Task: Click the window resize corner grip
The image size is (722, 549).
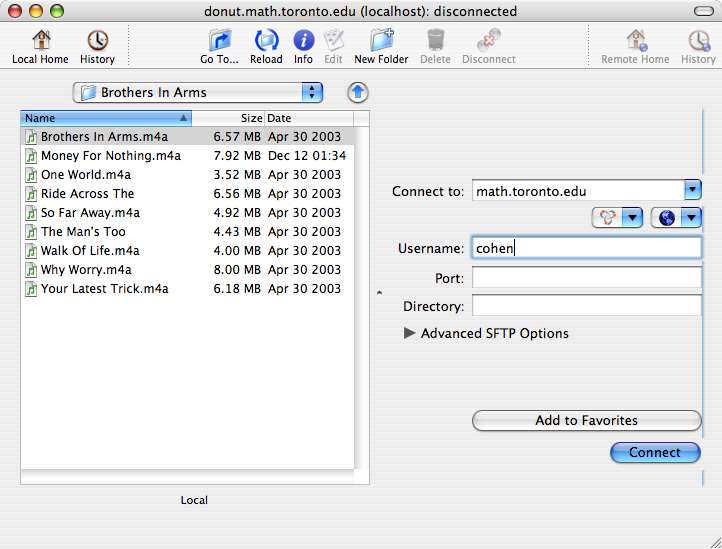Action: 716,543
